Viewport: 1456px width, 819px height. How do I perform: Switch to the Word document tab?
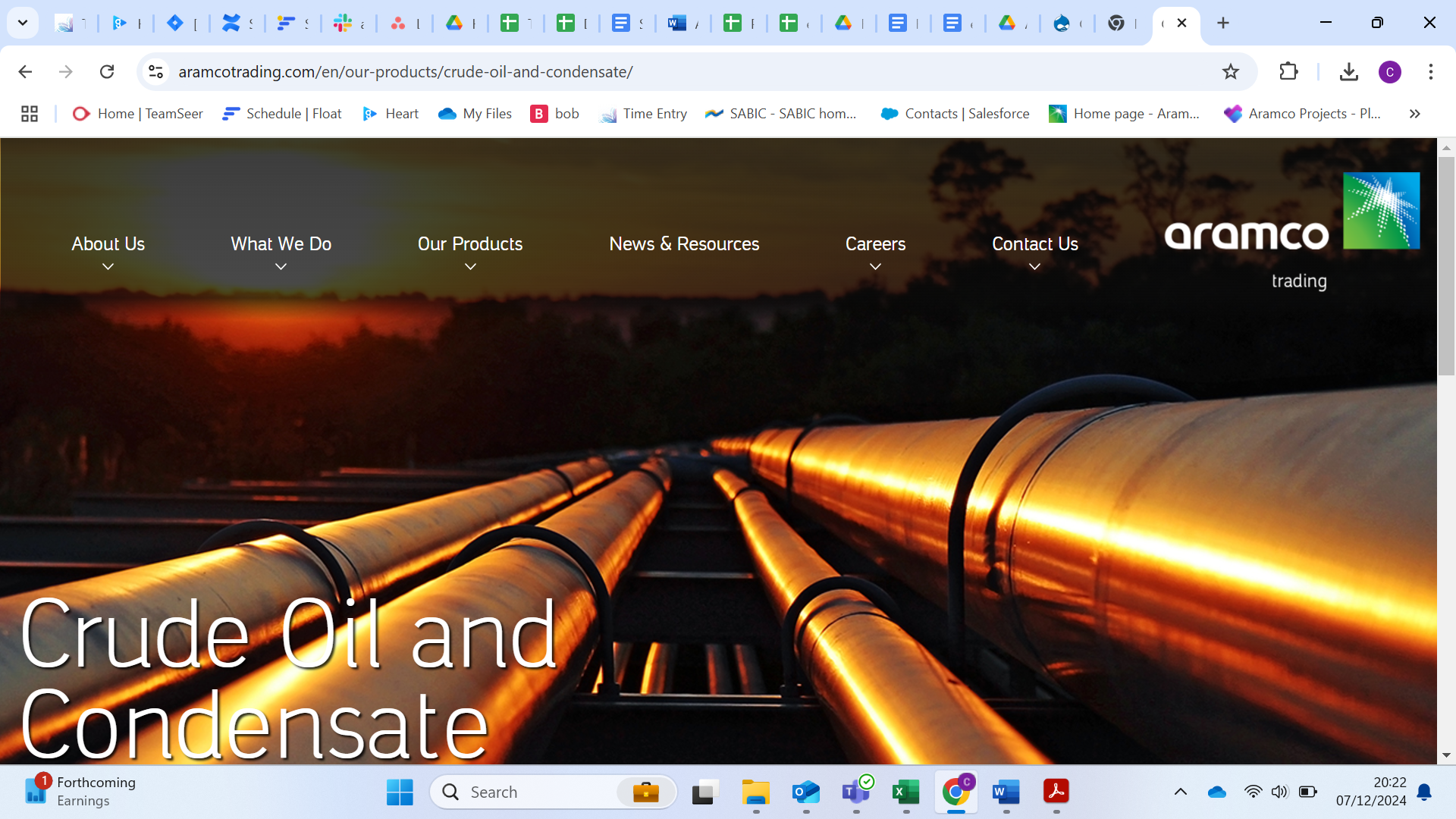(677, 24)
